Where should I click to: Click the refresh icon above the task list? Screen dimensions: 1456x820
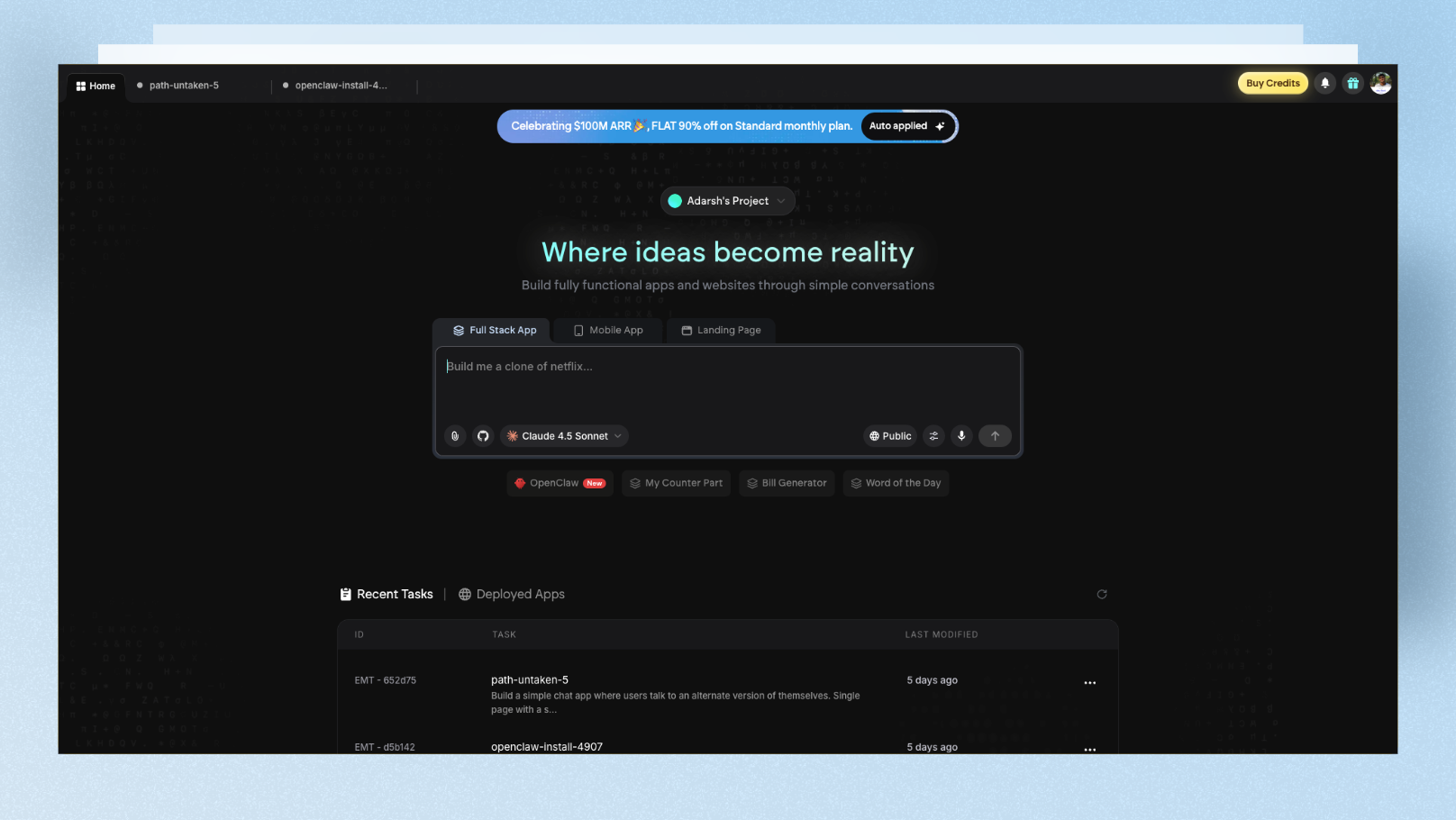tap(1102, 594)
